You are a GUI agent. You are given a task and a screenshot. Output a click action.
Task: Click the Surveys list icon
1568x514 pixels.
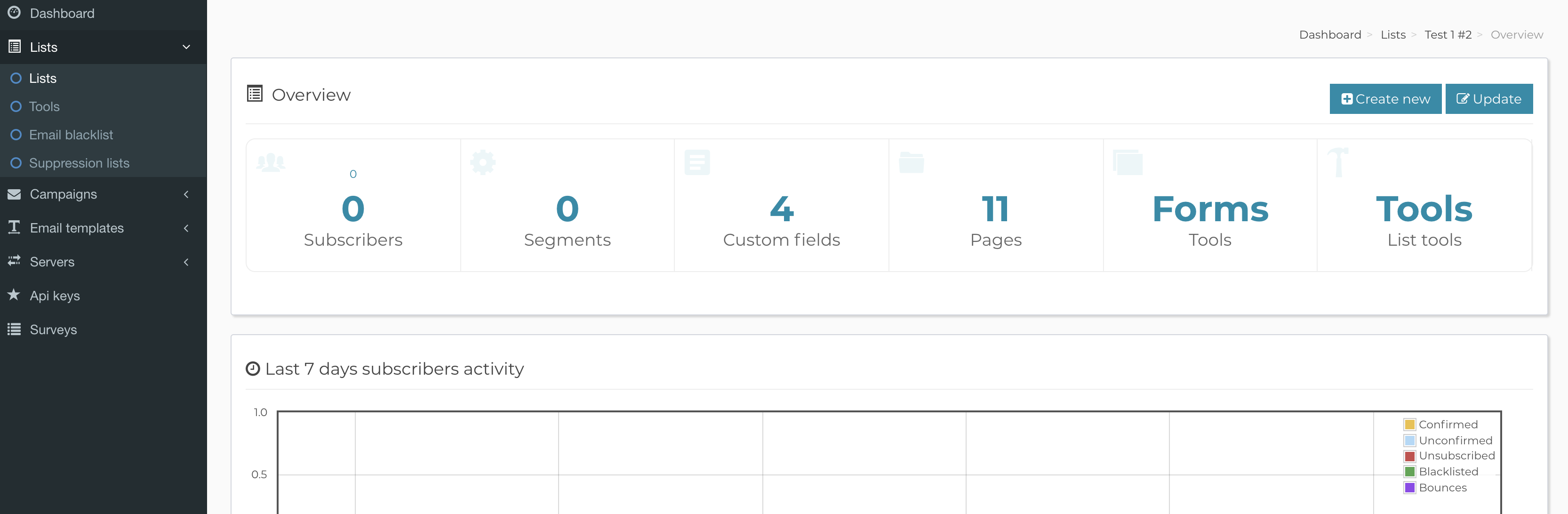pos(14,329)
